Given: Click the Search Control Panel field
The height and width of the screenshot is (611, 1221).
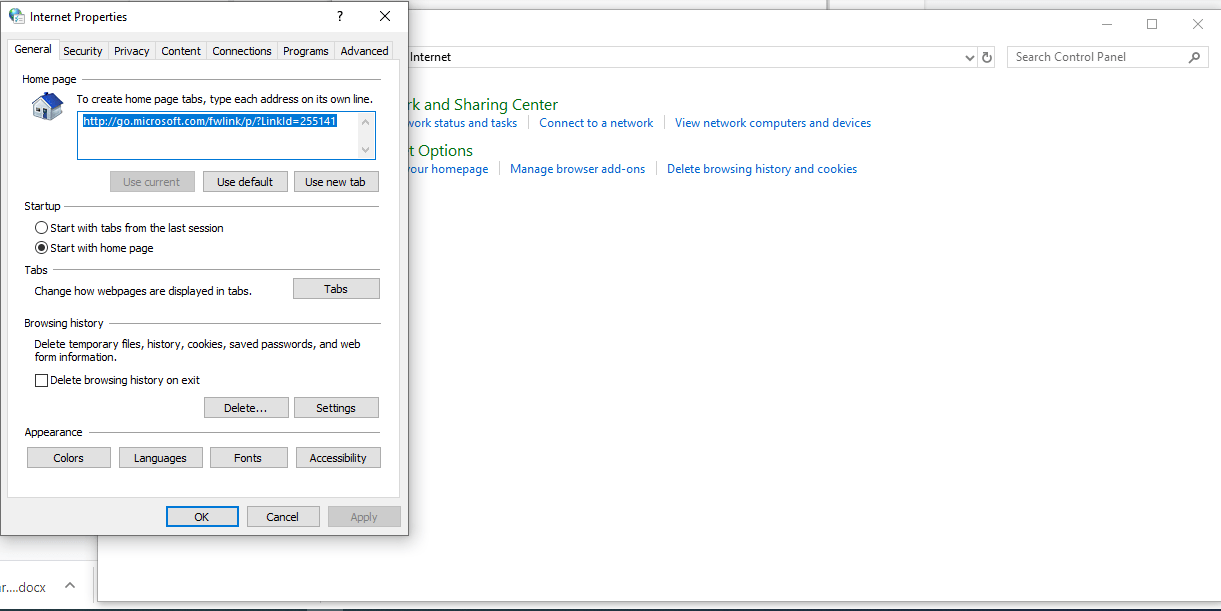Looking at the screenshot, I should [x=1098, y=58].
